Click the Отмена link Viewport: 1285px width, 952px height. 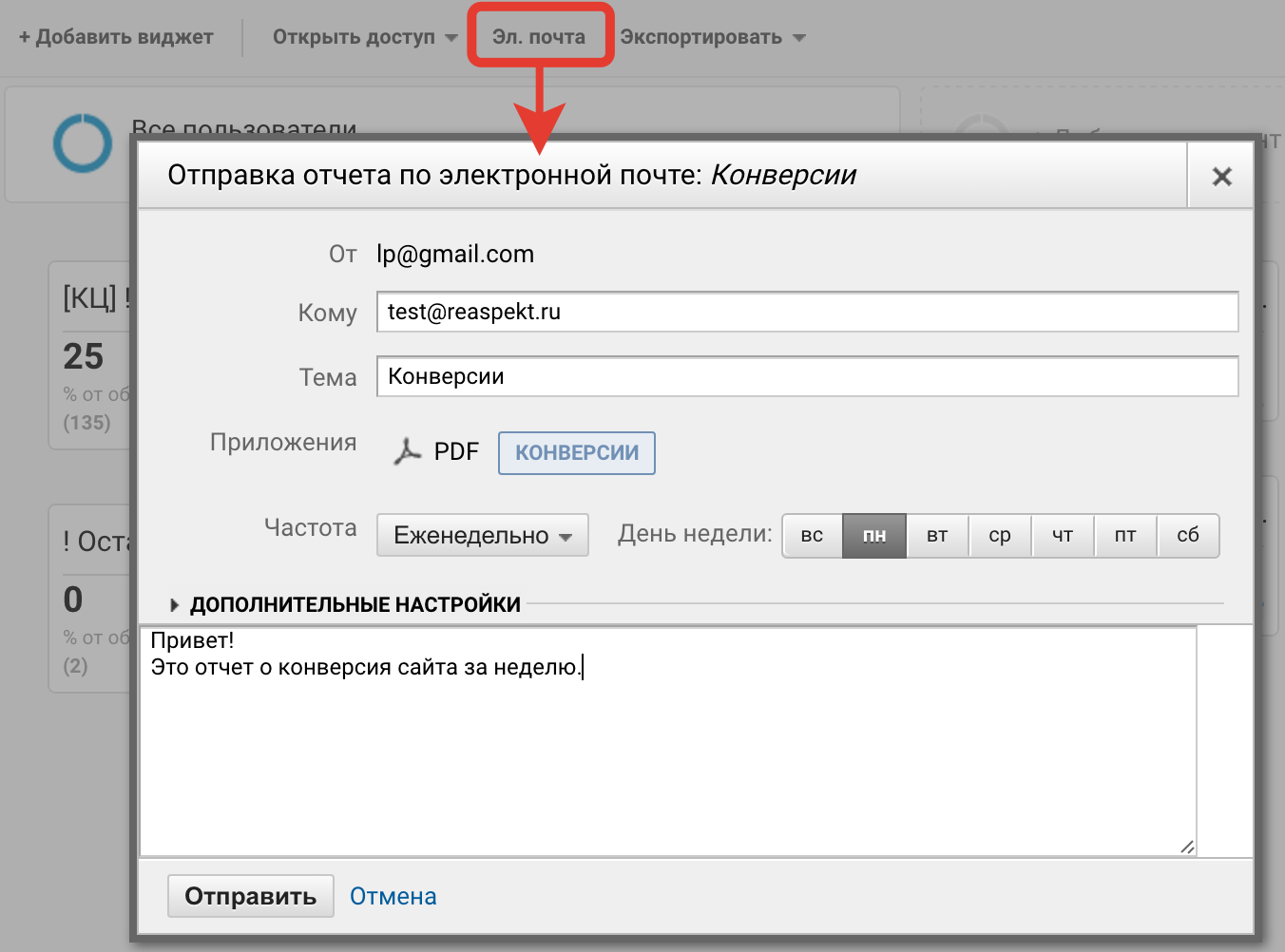393,895
